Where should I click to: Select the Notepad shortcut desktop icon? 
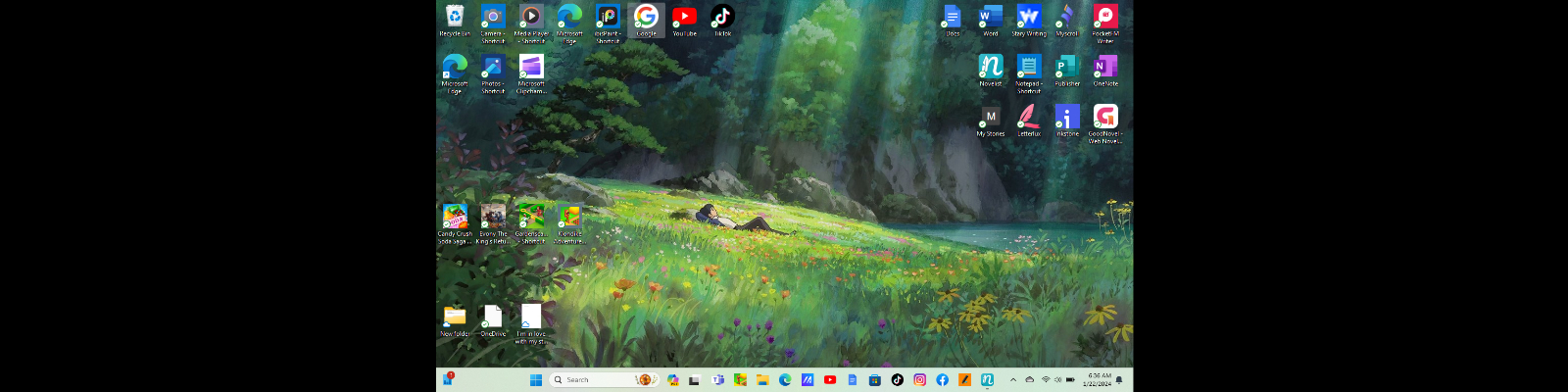1029,73
